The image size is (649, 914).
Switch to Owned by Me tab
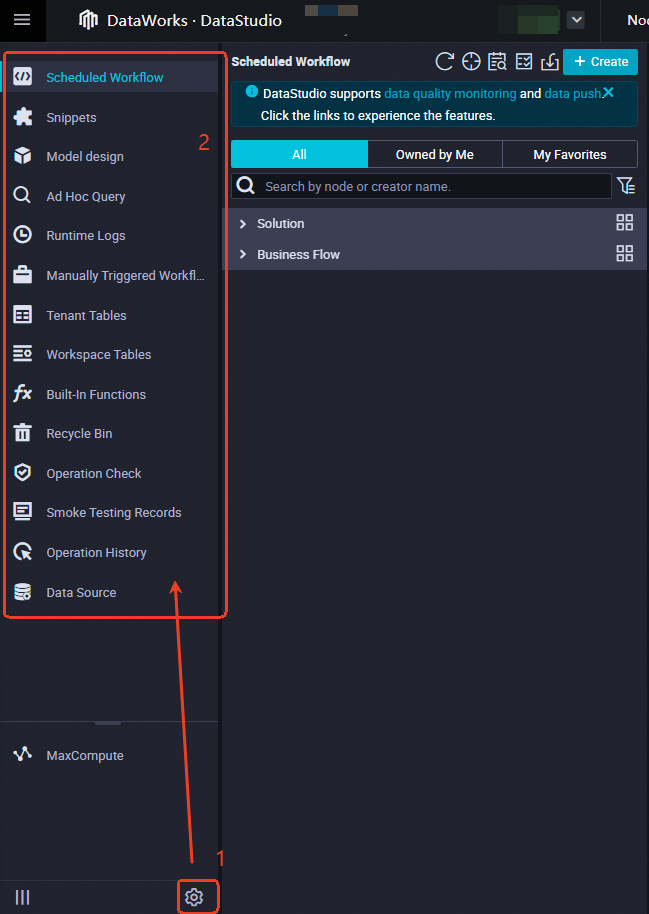434,154
